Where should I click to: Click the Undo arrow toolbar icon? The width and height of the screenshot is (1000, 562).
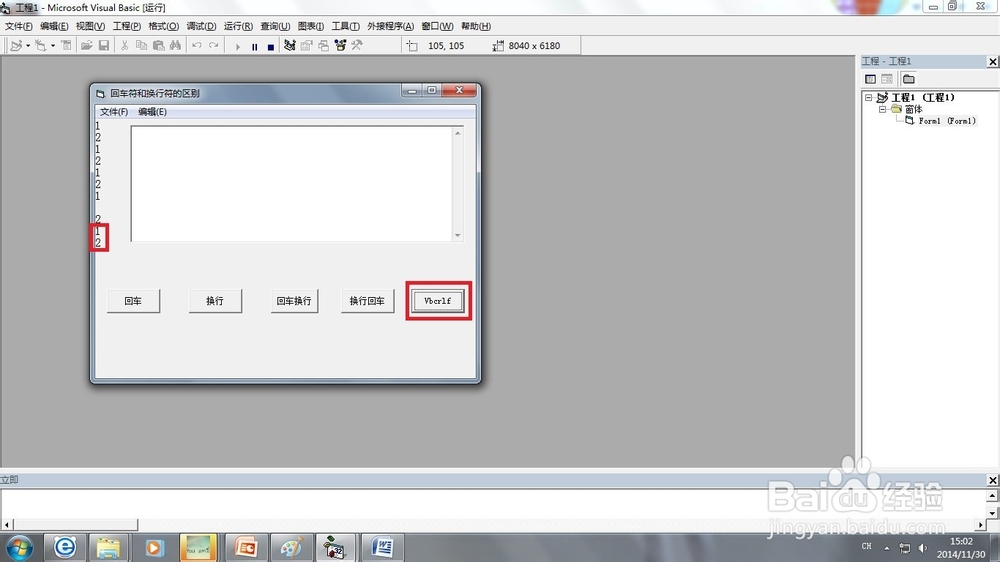tap(197, 45)
